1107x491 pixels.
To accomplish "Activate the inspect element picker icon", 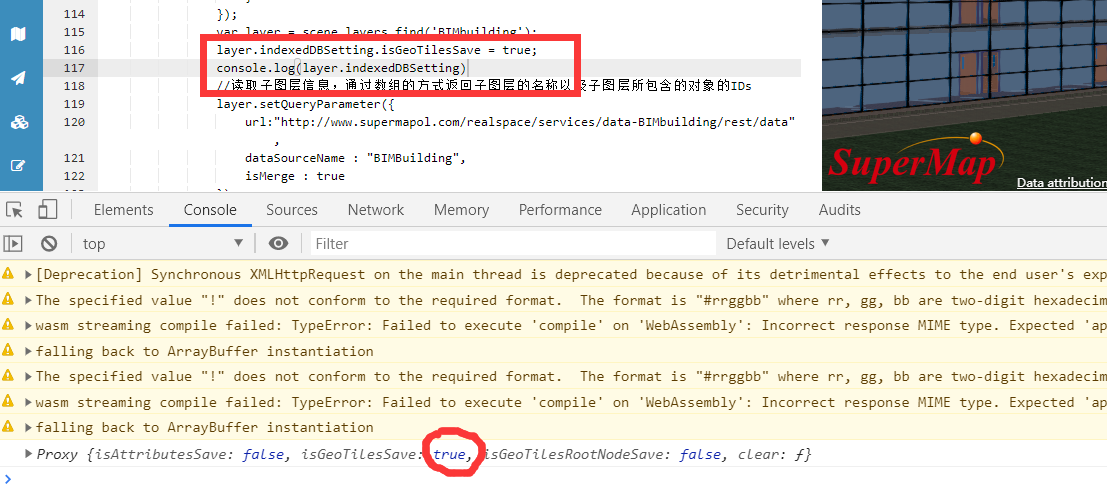I will click(14, 210).
